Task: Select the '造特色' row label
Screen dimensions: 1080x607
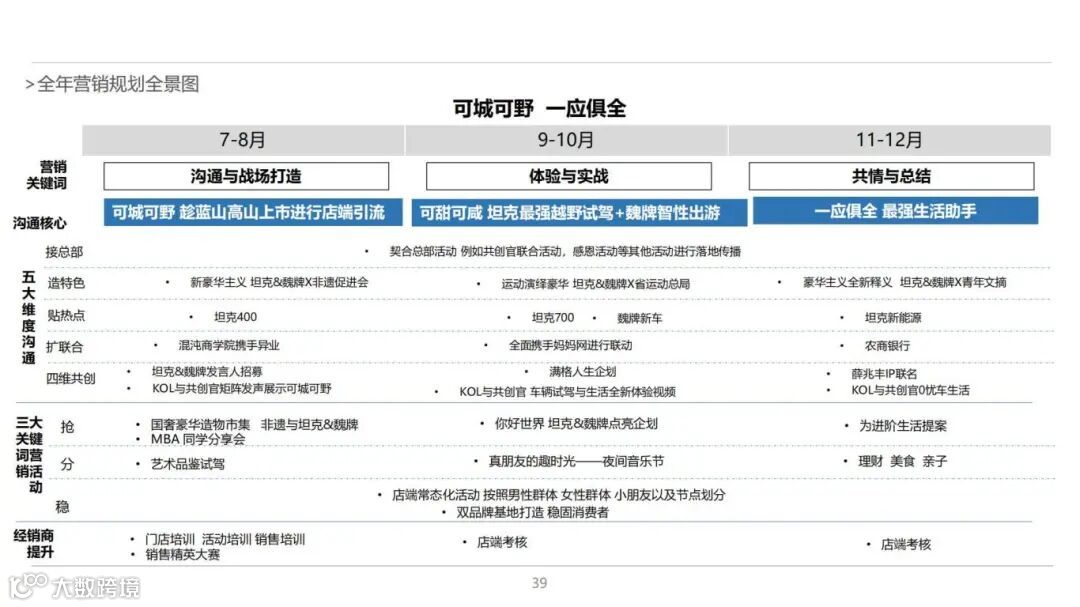Action: tap(65, 283)
